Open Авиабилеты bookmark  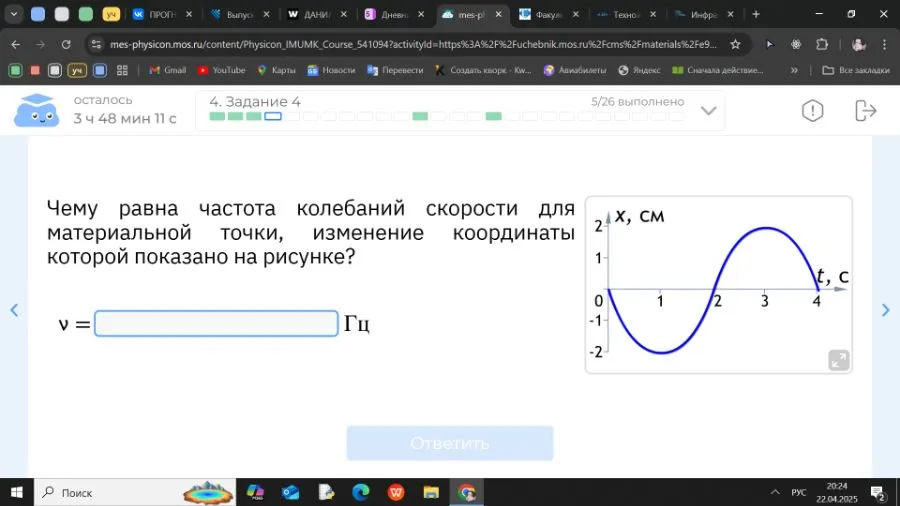(575, 70)
